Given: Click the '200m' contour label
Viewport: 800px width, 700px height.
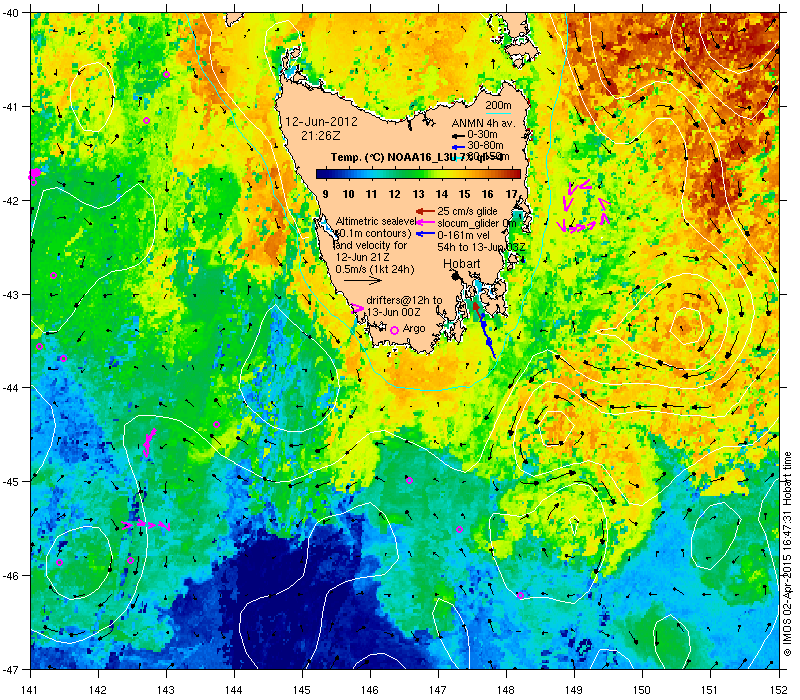Looking at the screenshot, I should (x=498, y=105).
